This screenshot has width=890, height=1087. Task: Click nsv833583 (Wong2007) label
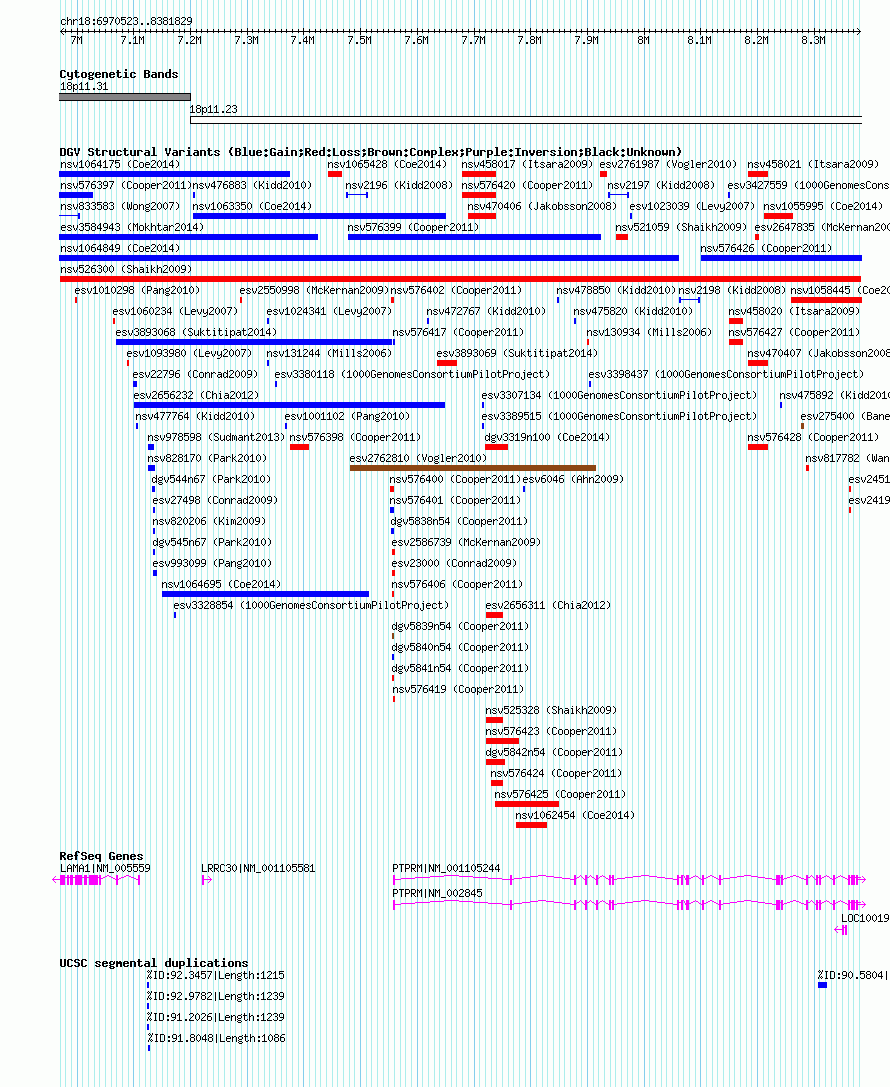tap(120, 206)
